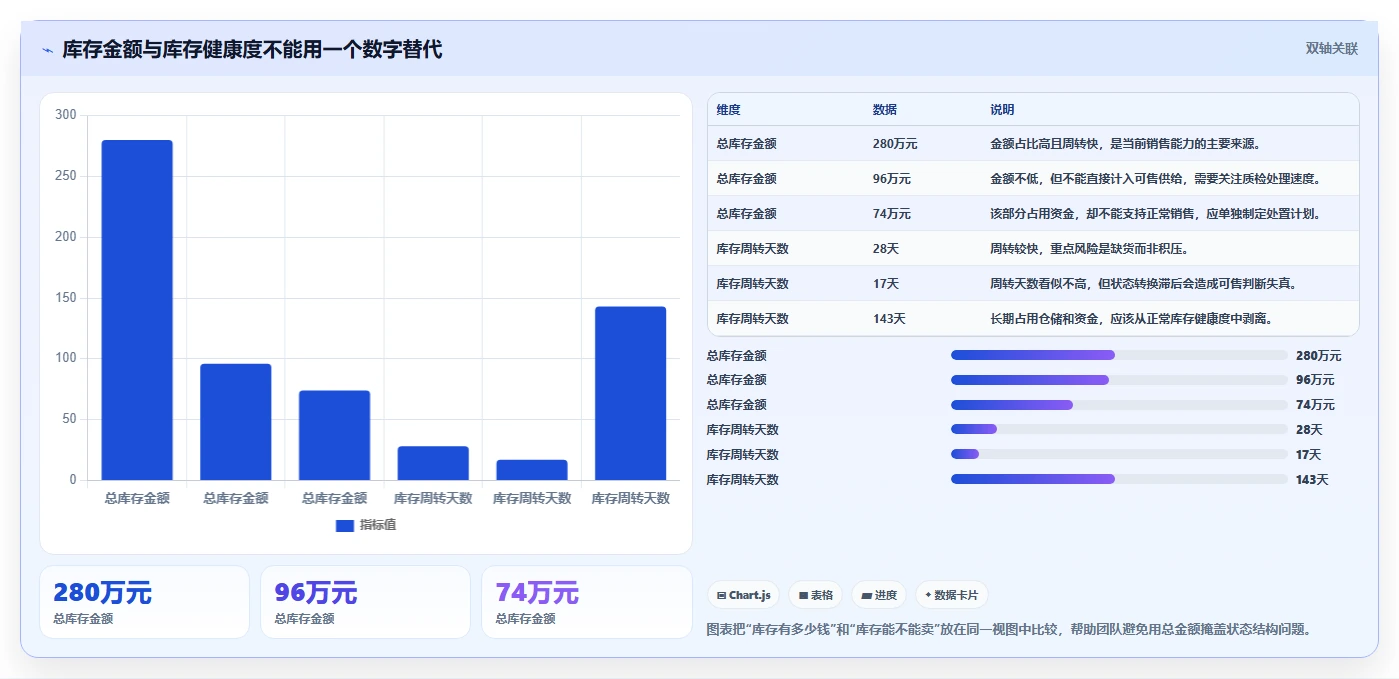Toggle the 指标值 legend item under the chart
1399x679 pixels.
366,525
